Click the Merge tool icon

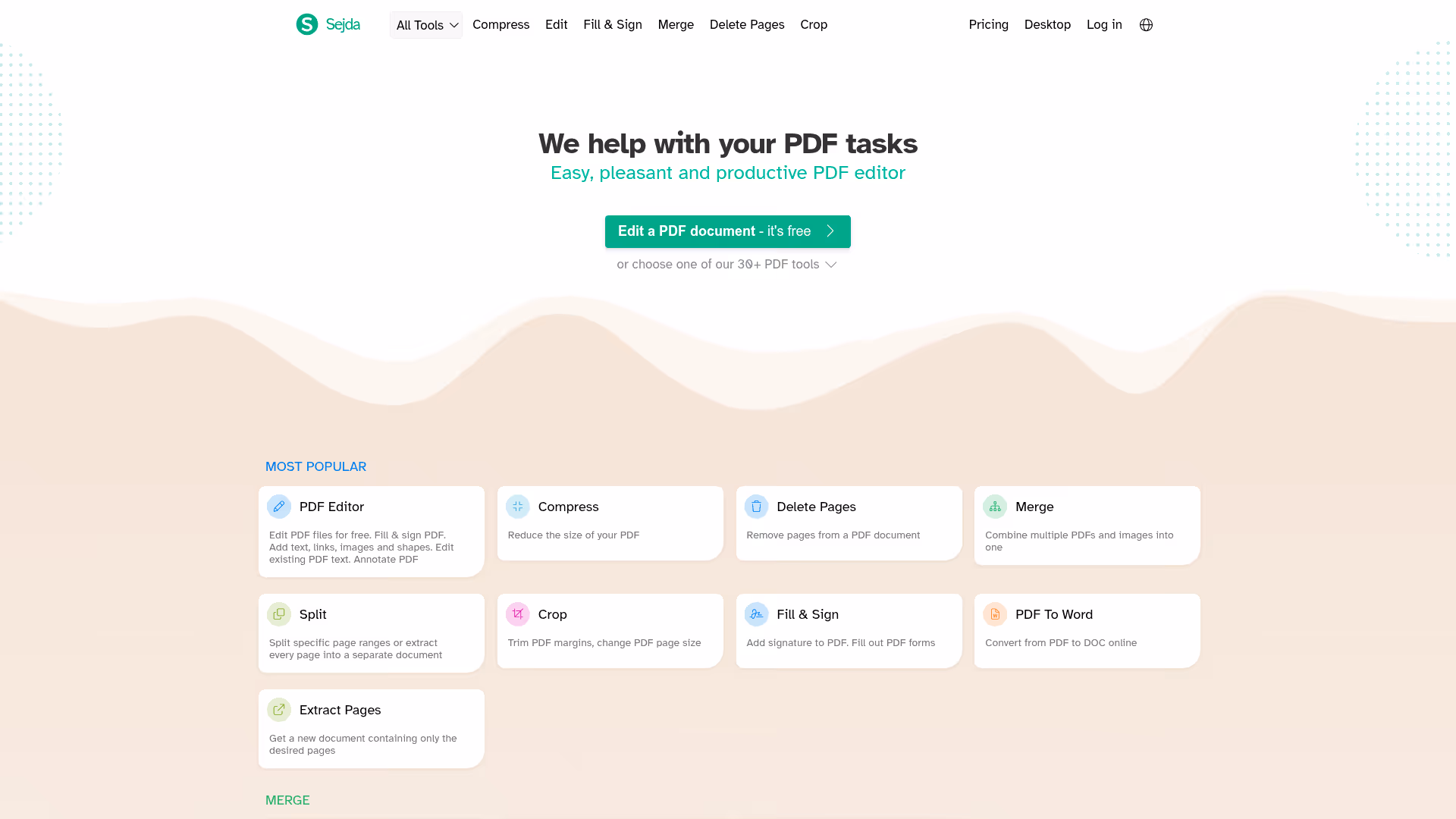pyautogui.click(x=994, y=506)
